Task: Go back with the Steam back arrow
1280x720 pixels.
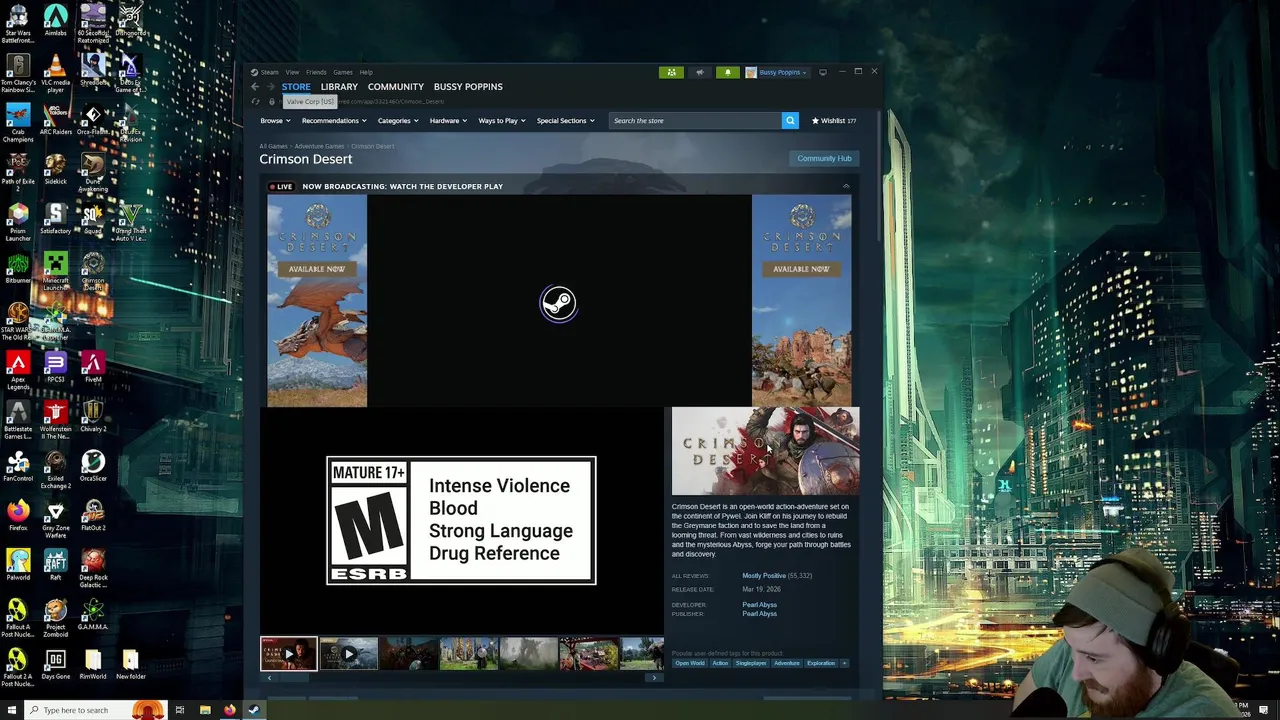Action: tap(255, 87)
